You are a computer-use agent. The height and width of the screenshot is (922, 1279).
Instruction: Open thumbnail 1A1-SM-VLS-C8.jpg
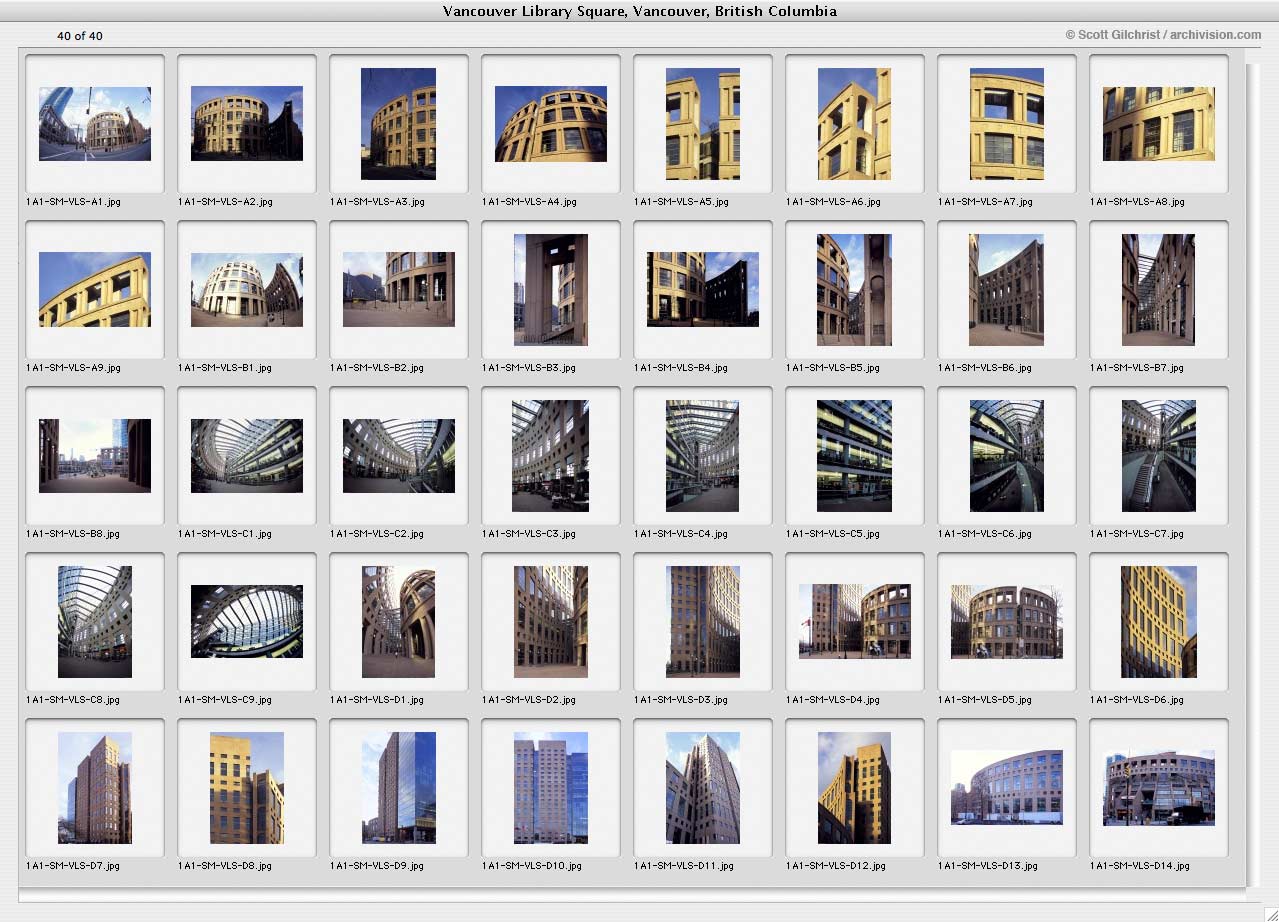point(95,622)
